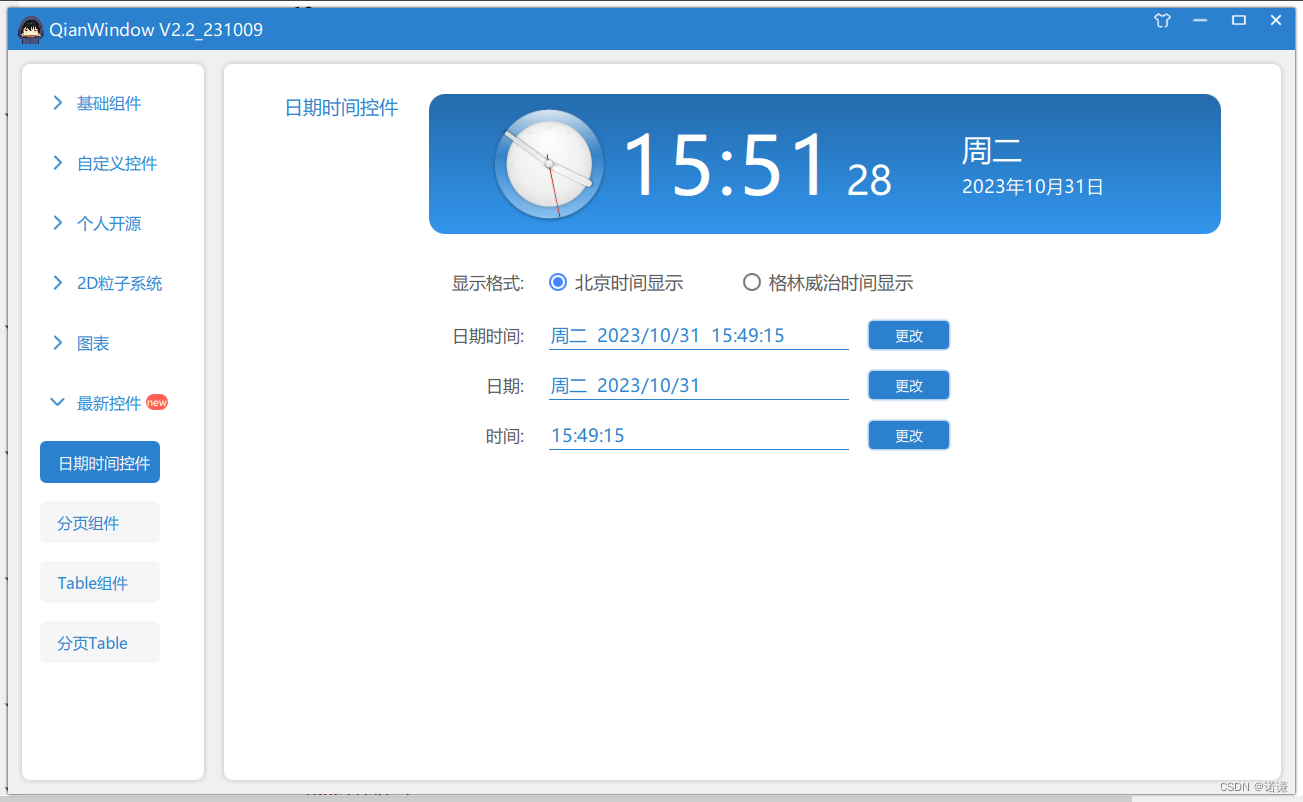
Task: Open the 分页组件 page
Action: pyautogui.click(x=99, y=522)
